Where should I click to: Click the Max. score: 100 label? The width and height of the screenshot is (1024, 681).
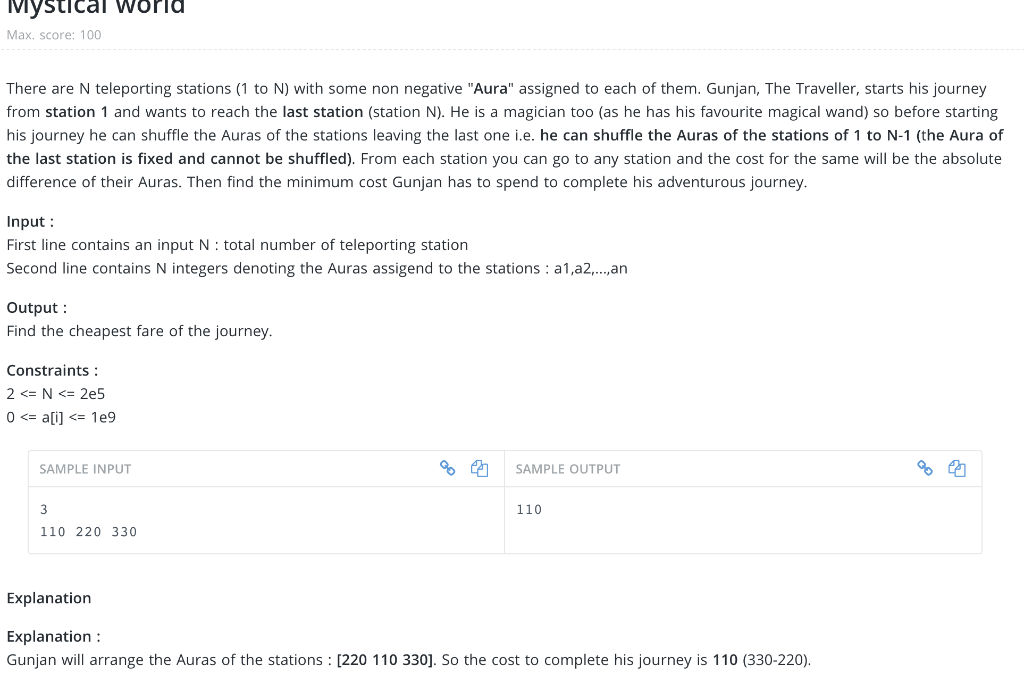[x=53, y=34]
